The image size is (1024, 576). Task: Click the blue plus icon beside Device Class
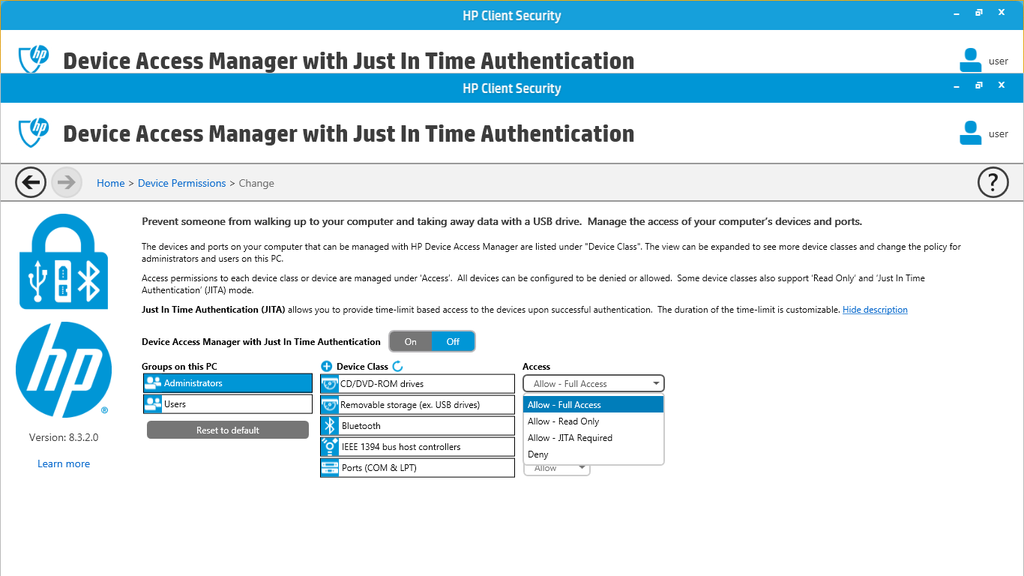pyautogui.click(x=327, y=366)
